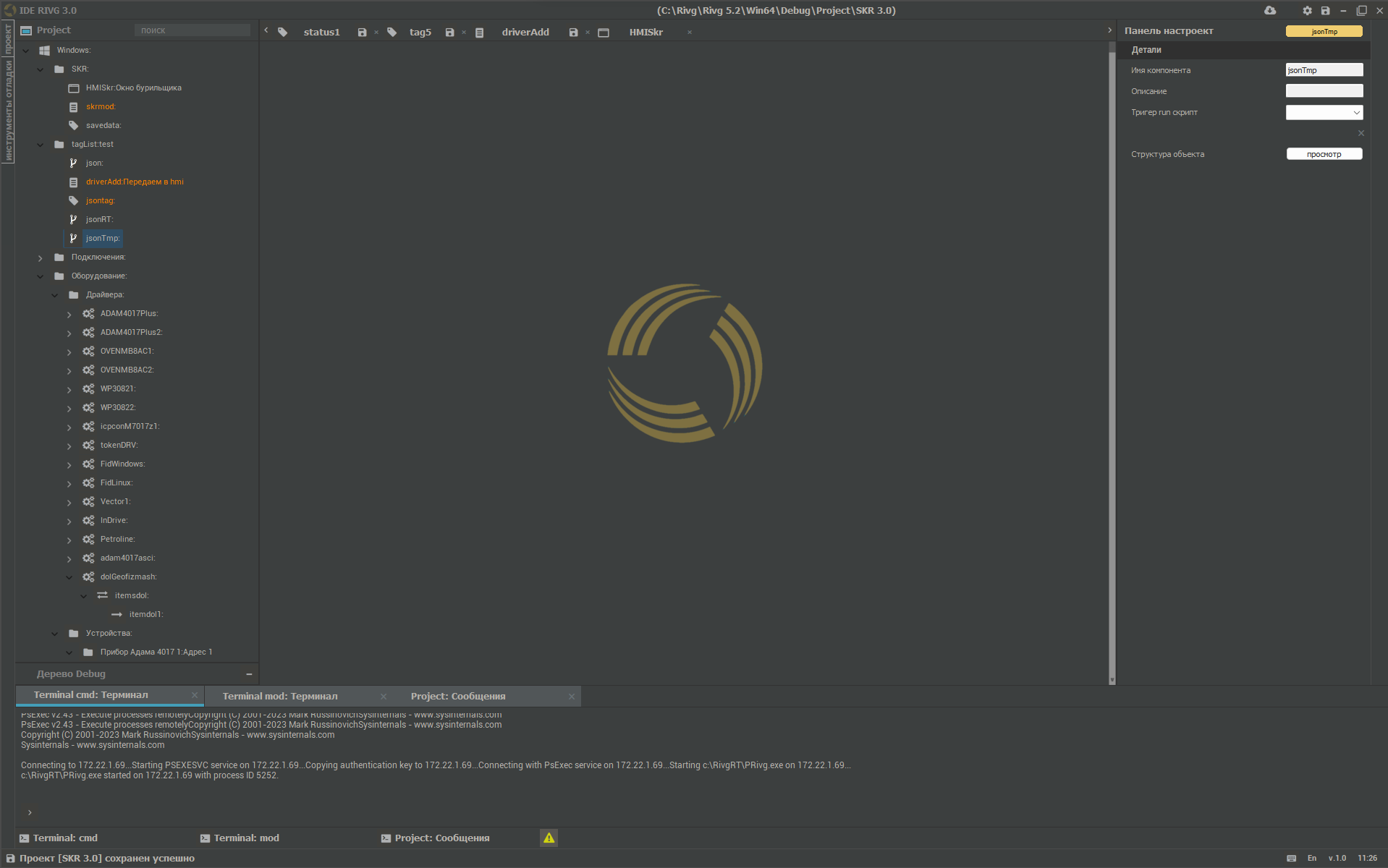
Task: Select the Petroline driver tree item
Action: point(117,540)
